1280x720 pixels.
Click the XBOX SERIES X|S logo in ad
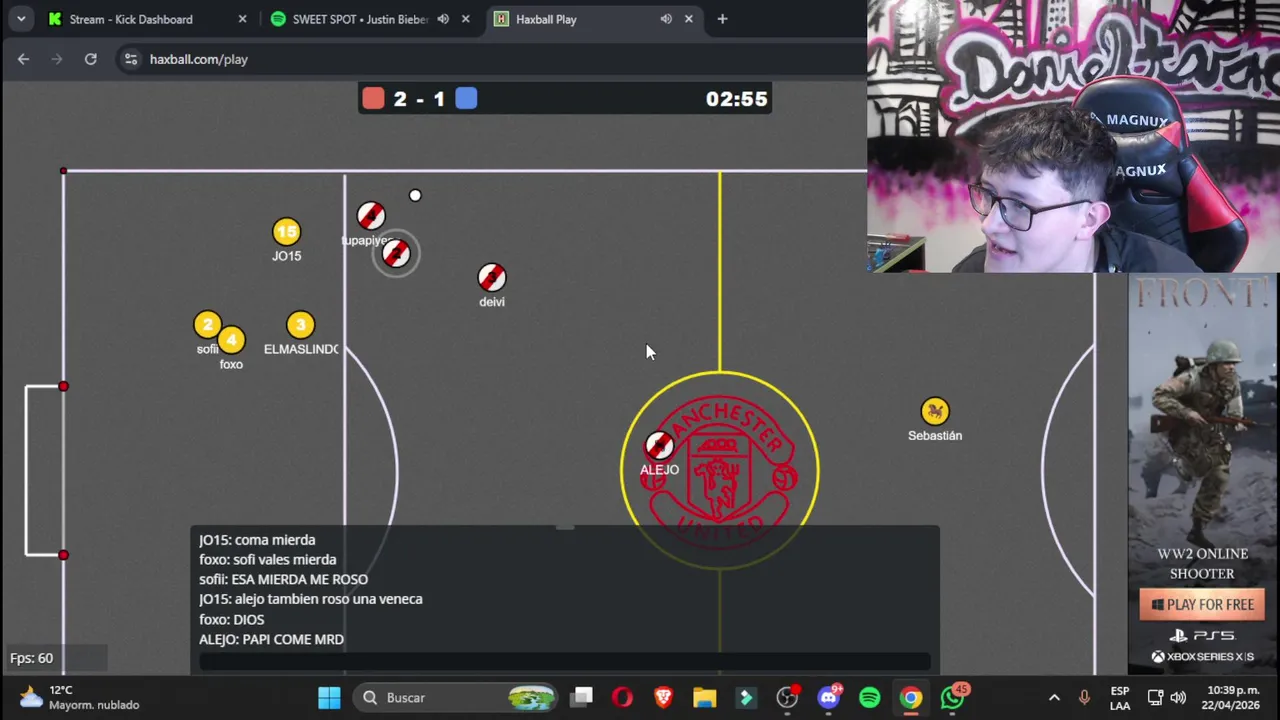(x=1202, y=657)
